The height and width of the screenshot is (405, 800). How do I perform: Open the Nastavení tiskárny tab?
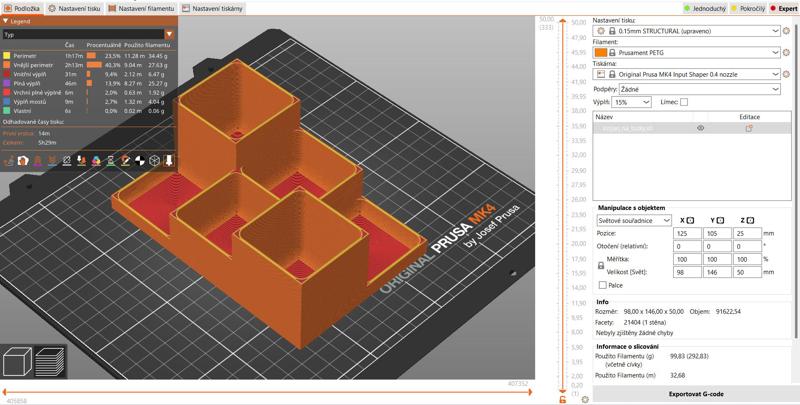click(213, 8)
